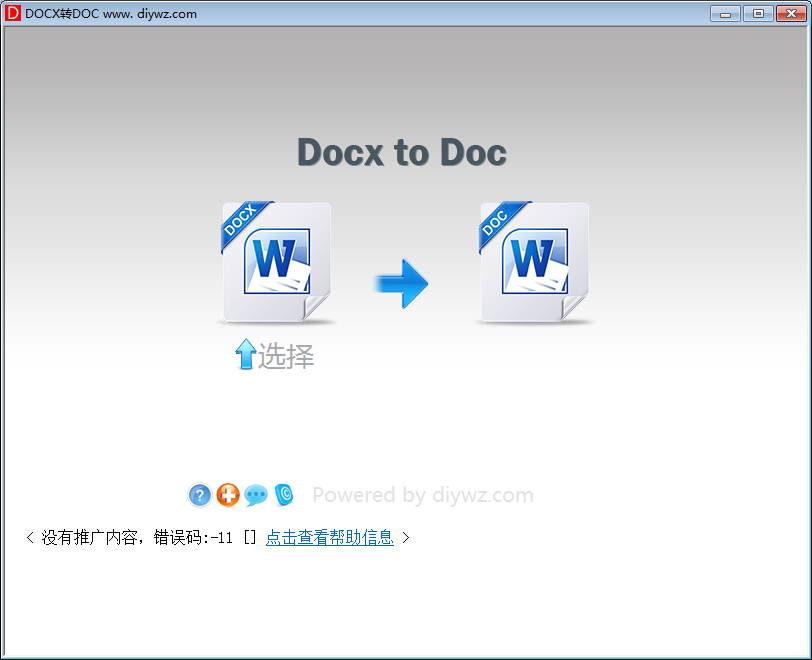Click the blue copyright icon
Viewport: 812px width, 660px height.
tap(284, 495)
